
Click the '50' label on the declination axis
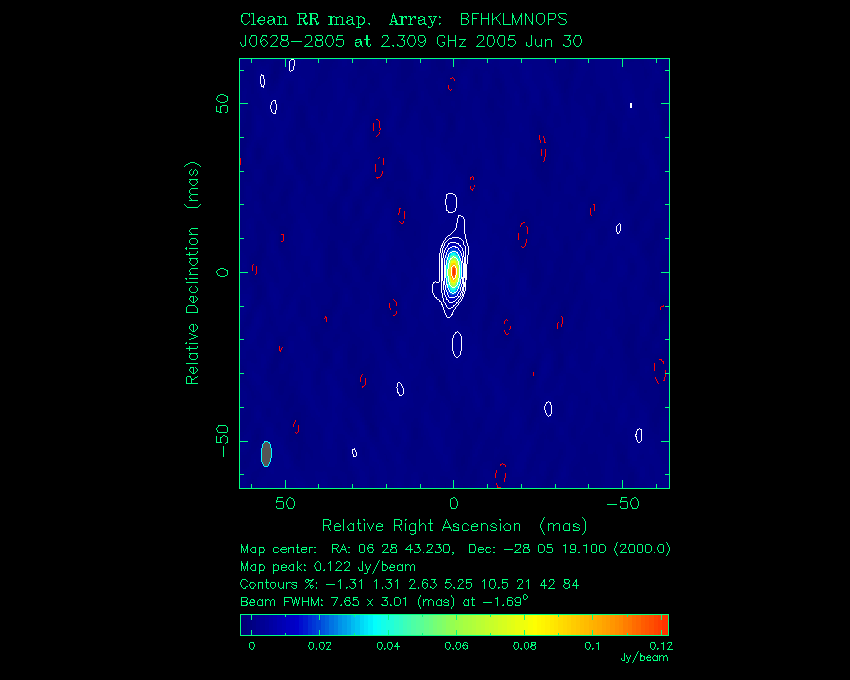[x=223, y=104]
